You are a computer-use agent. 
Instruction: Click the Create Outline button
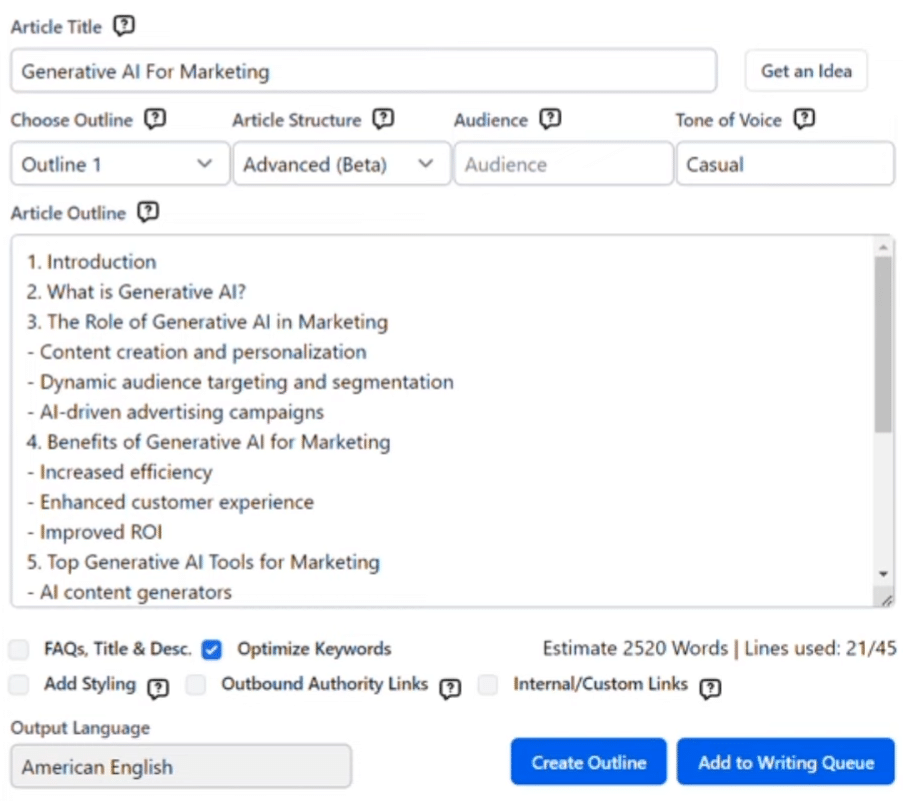[x=589, y=762]
